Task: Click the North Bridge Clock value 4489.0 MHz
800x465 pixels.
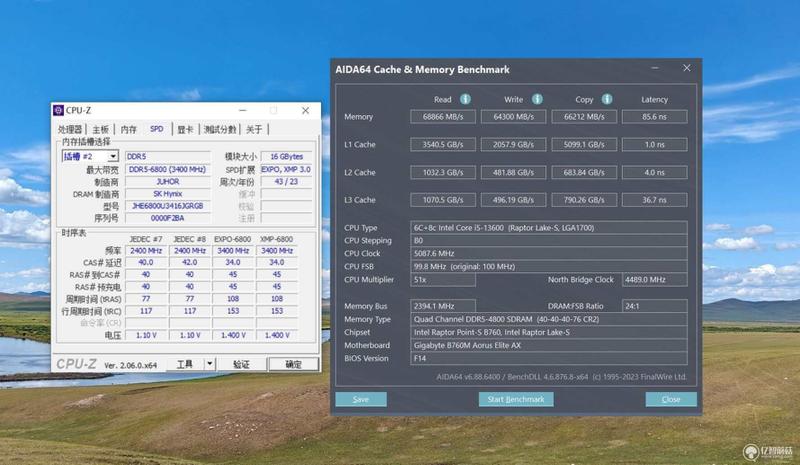Action: tap(654, 279)
